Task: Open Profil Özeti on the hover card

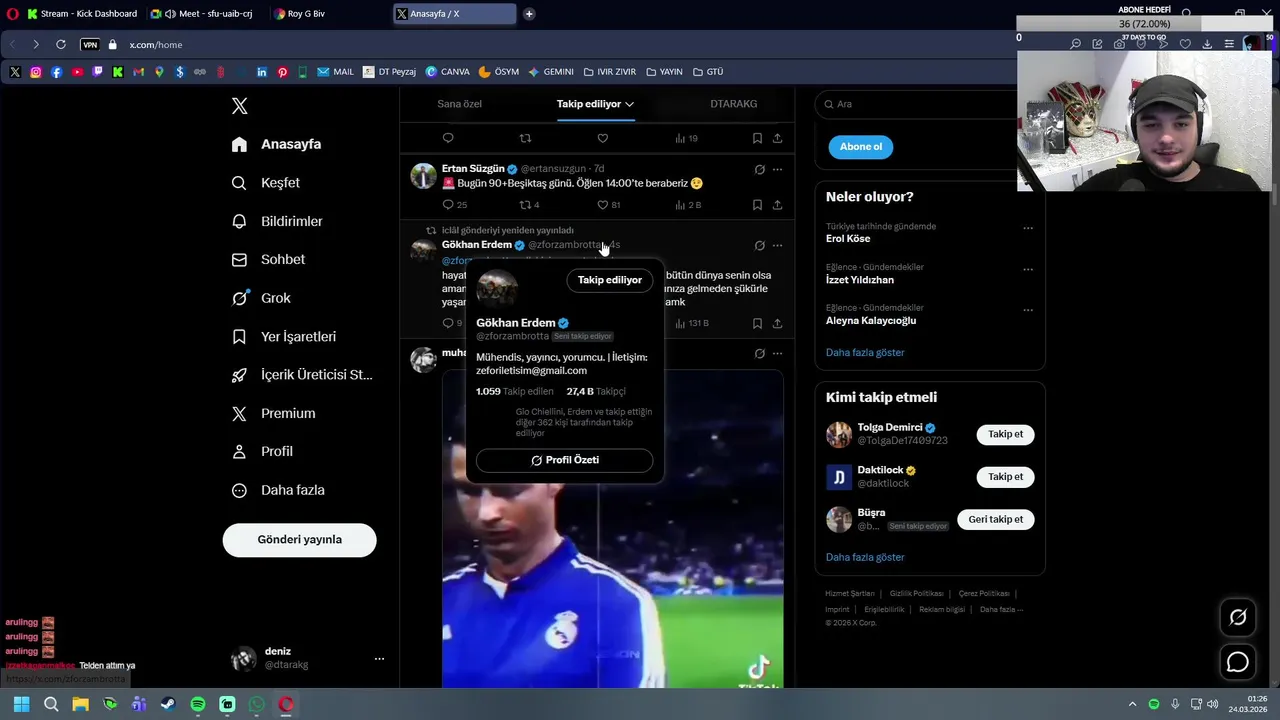Action: pos(565,460)
